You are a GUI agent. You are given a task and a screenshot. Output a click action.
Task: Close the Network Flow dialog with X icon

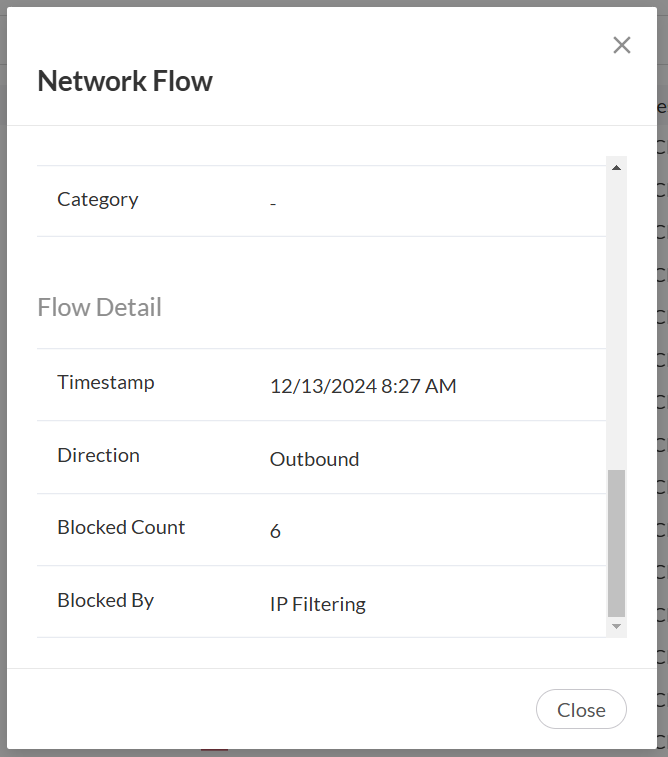coord(622,45)
